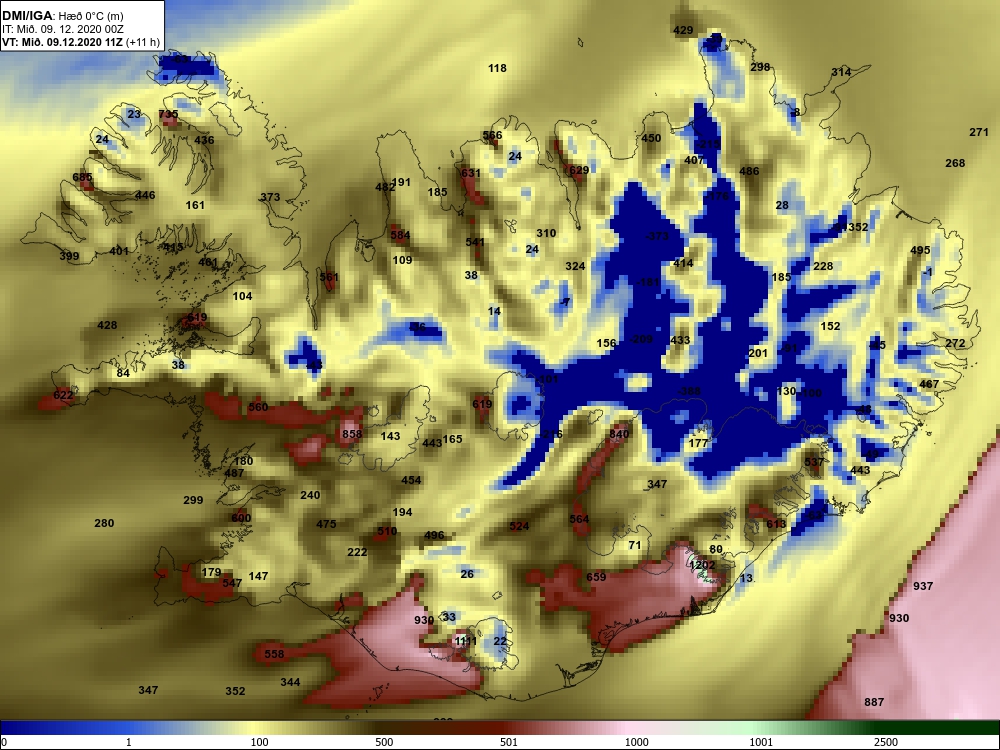Click the map value '414'
This screenshot has width=1000, height=750.
(683, 263)
